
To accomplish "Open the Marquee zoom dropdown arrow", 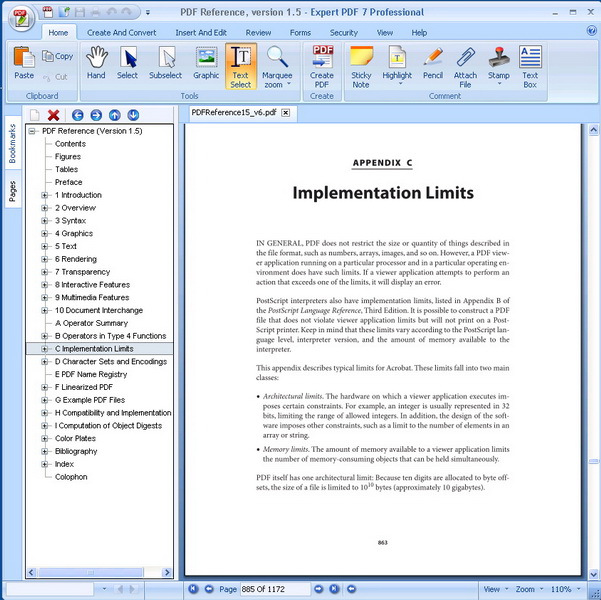I will tap(289, 84).
